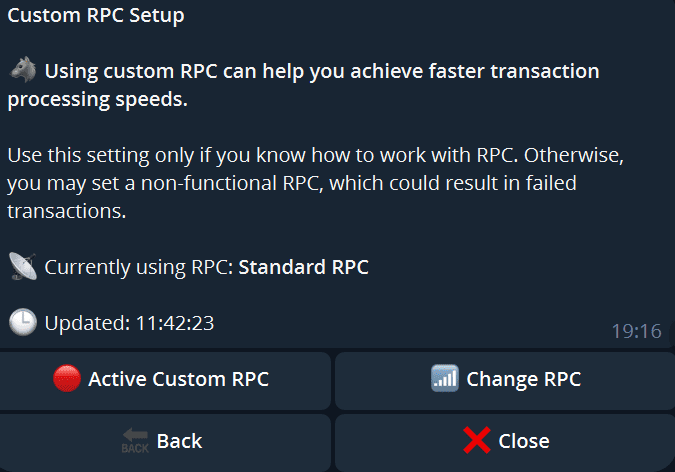Click the BACK arrow emoji icon
Screen dimensions: 675x472
[135, 441]
